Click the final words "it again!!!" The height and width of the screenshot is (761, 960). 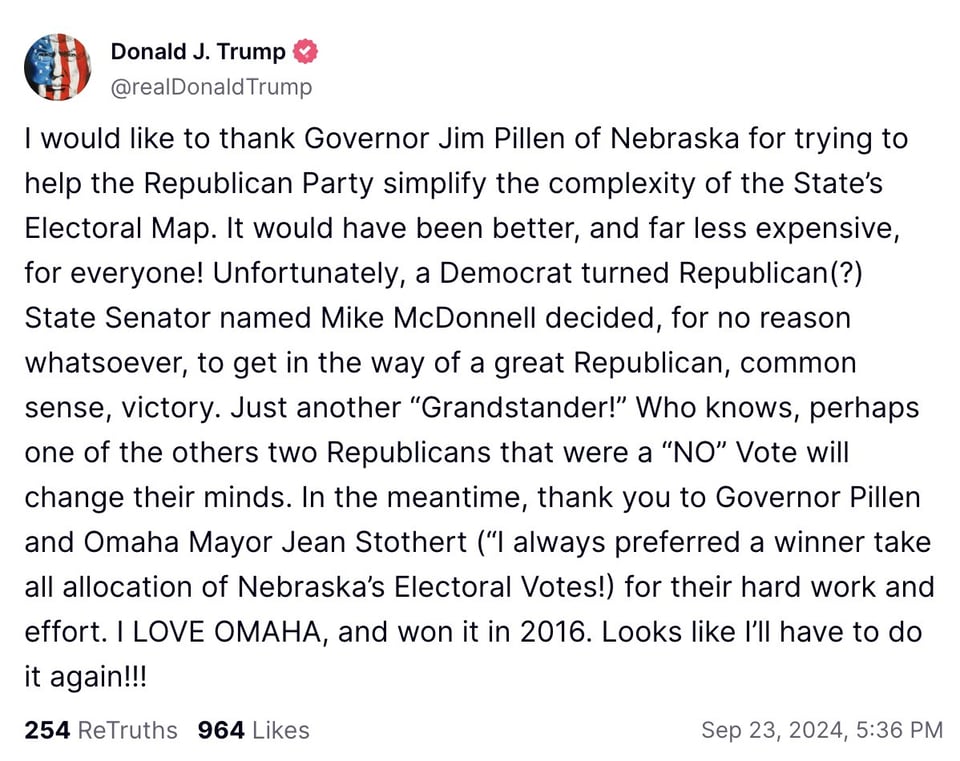click(x=85, y=676)
